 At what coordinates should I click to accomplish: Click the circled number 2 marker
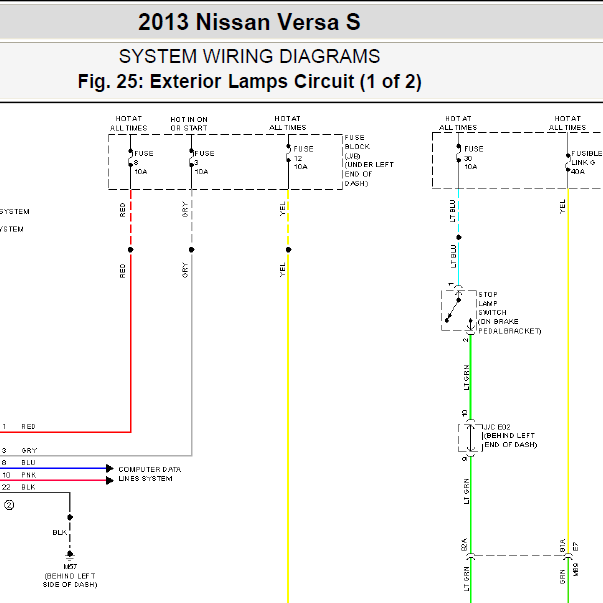point(9,505)
